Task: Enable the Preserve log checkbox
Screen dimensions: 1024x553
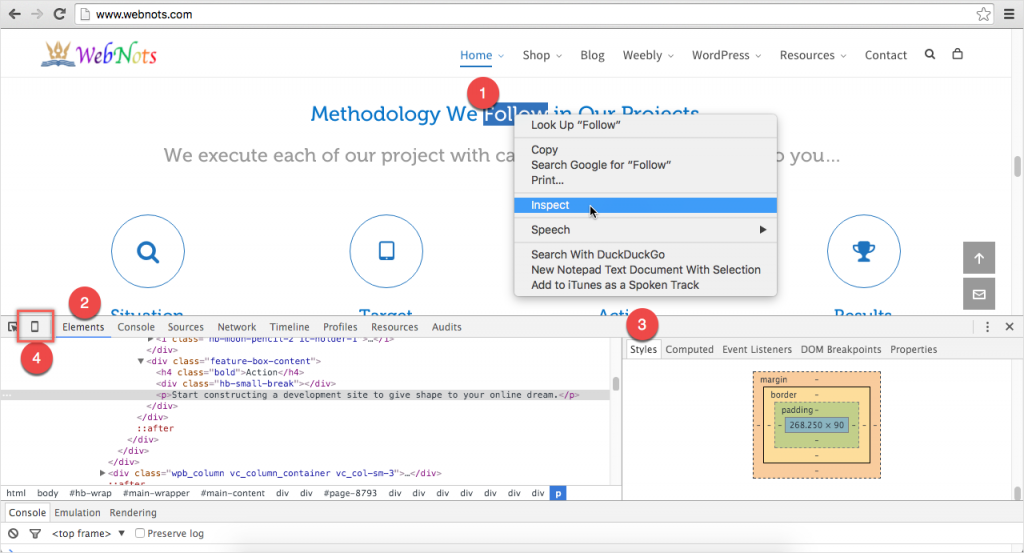Action: [140, 533]
